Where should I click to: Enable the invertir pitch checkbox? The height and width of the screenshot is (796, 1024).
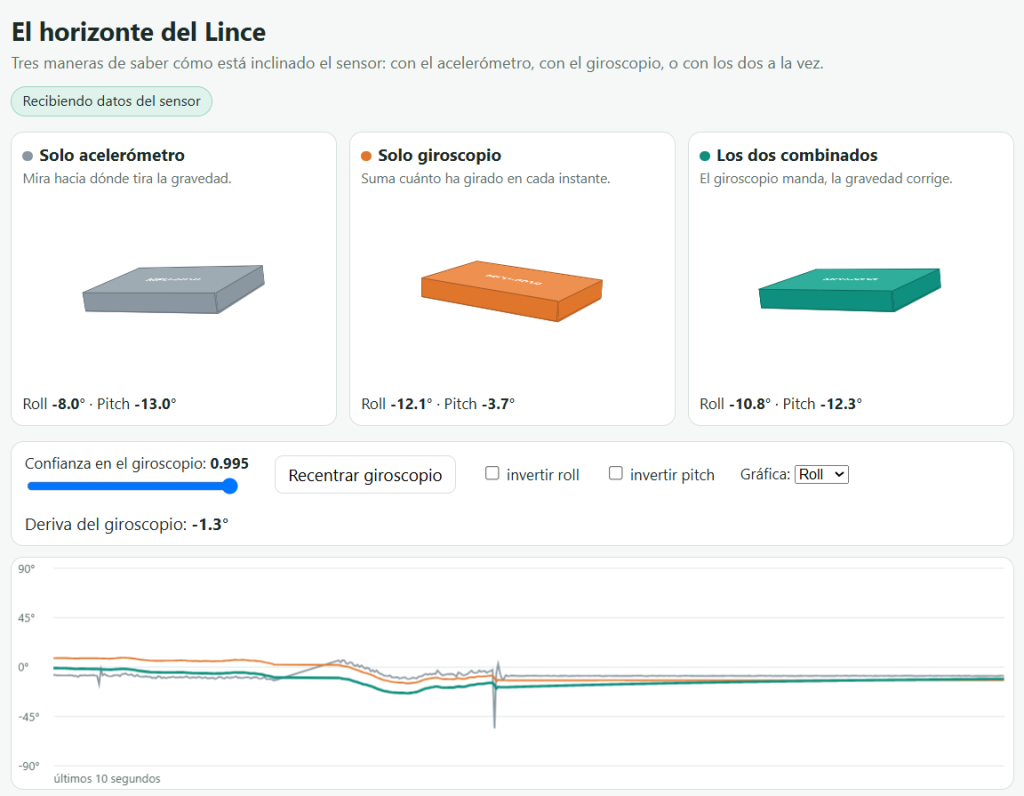click(615, 473)
